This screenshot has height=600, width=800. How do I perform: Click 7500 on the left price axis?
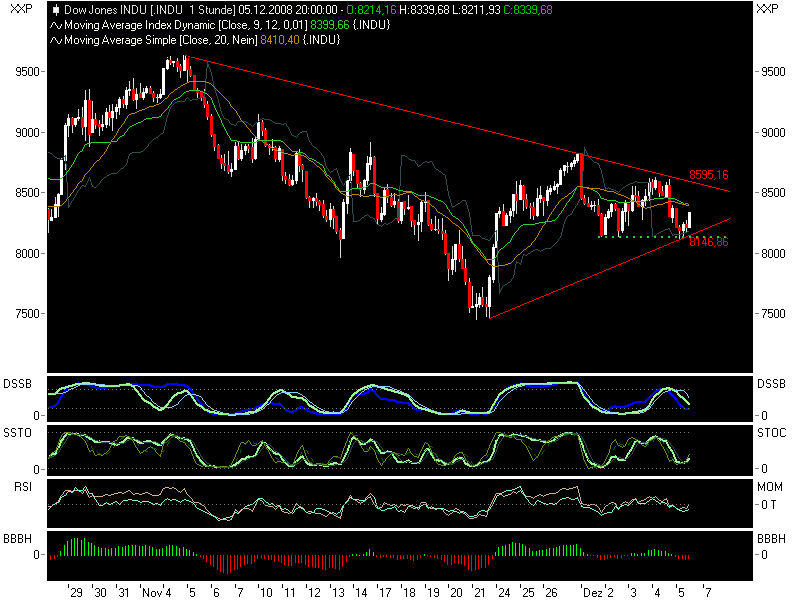[27, 314]
